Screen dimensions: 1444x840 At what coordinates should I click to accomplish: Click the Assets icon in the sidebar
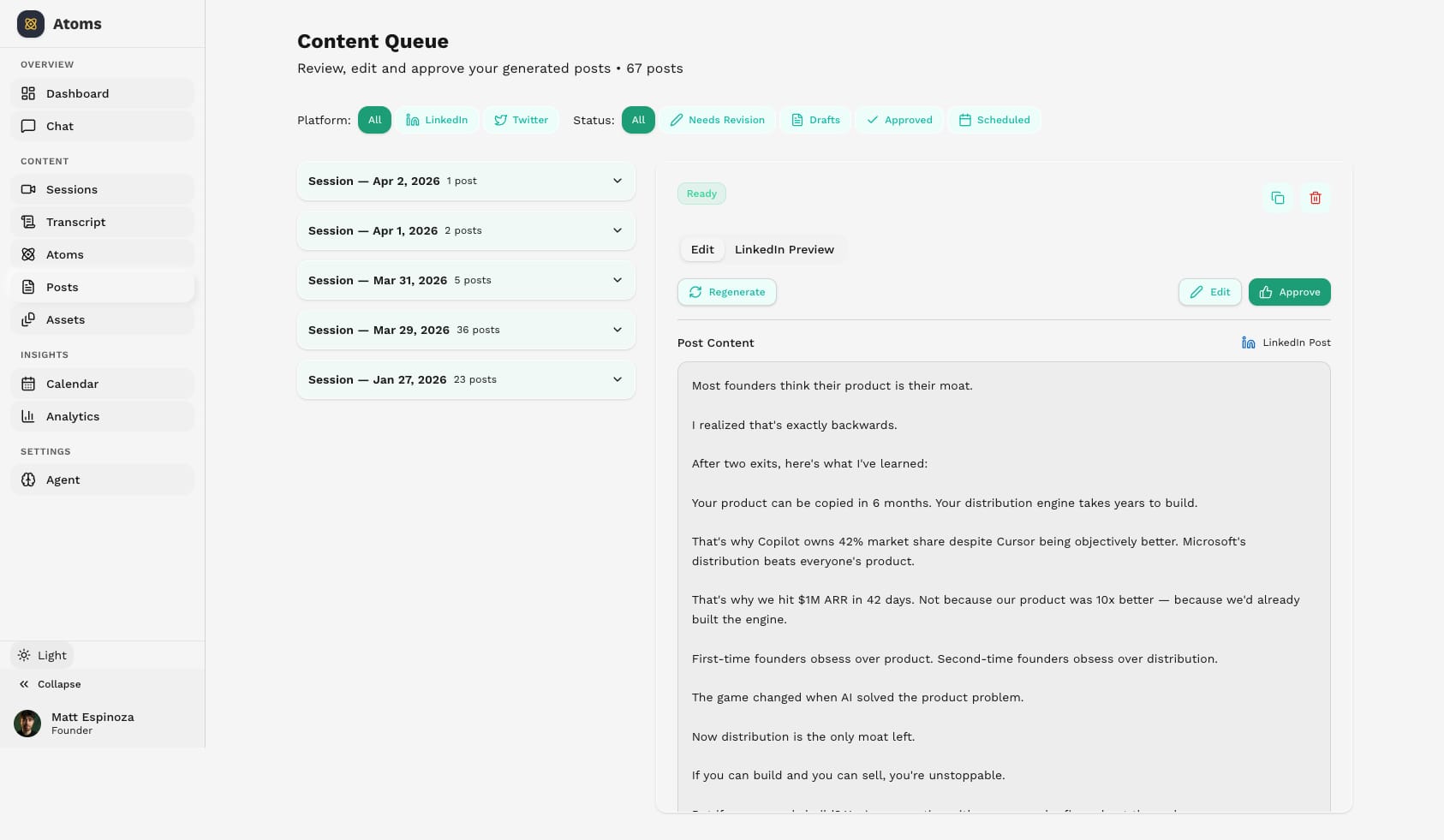click(x=28, y=319)
